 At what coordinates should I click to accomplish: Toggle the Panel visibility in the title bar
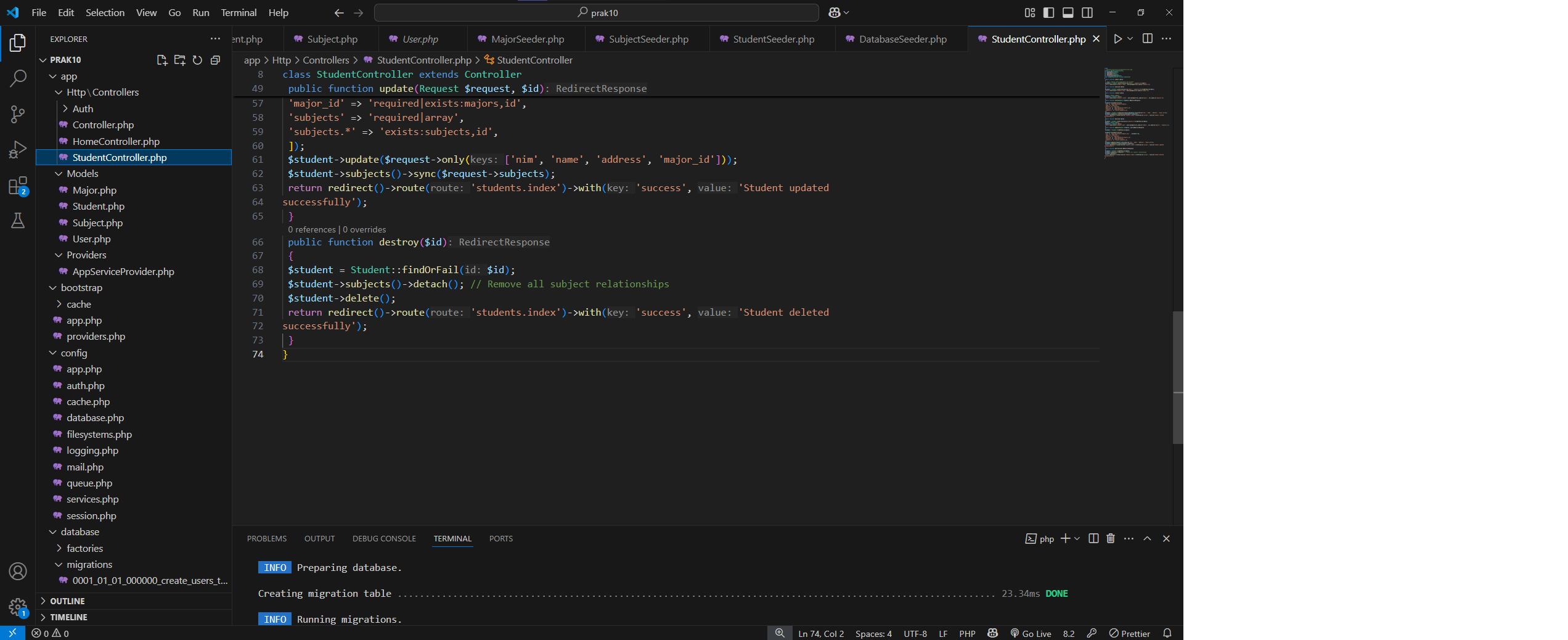pyautogui.click(x=1068, y=12)
